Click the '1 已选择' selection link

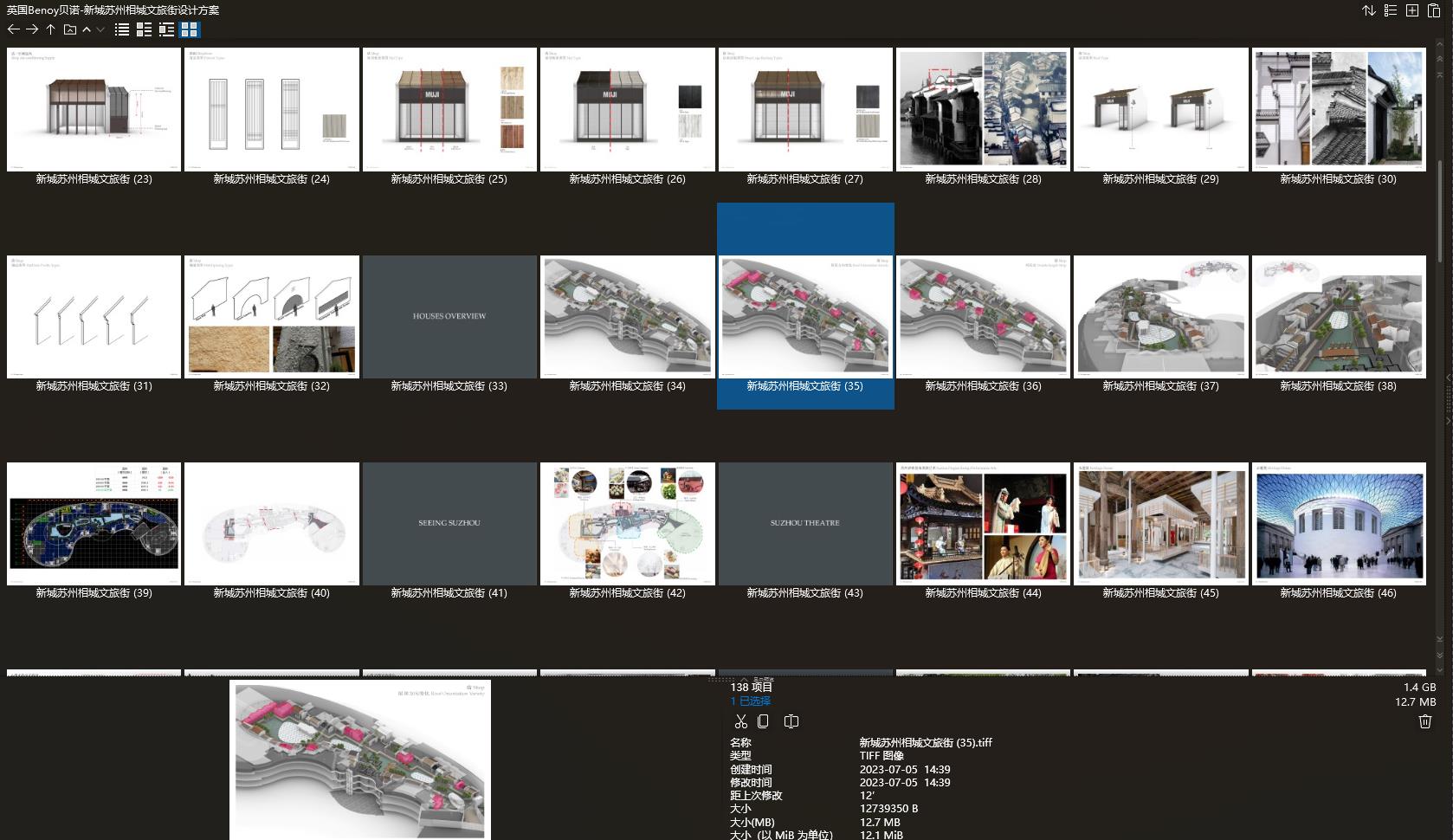(x=750, y=701)
